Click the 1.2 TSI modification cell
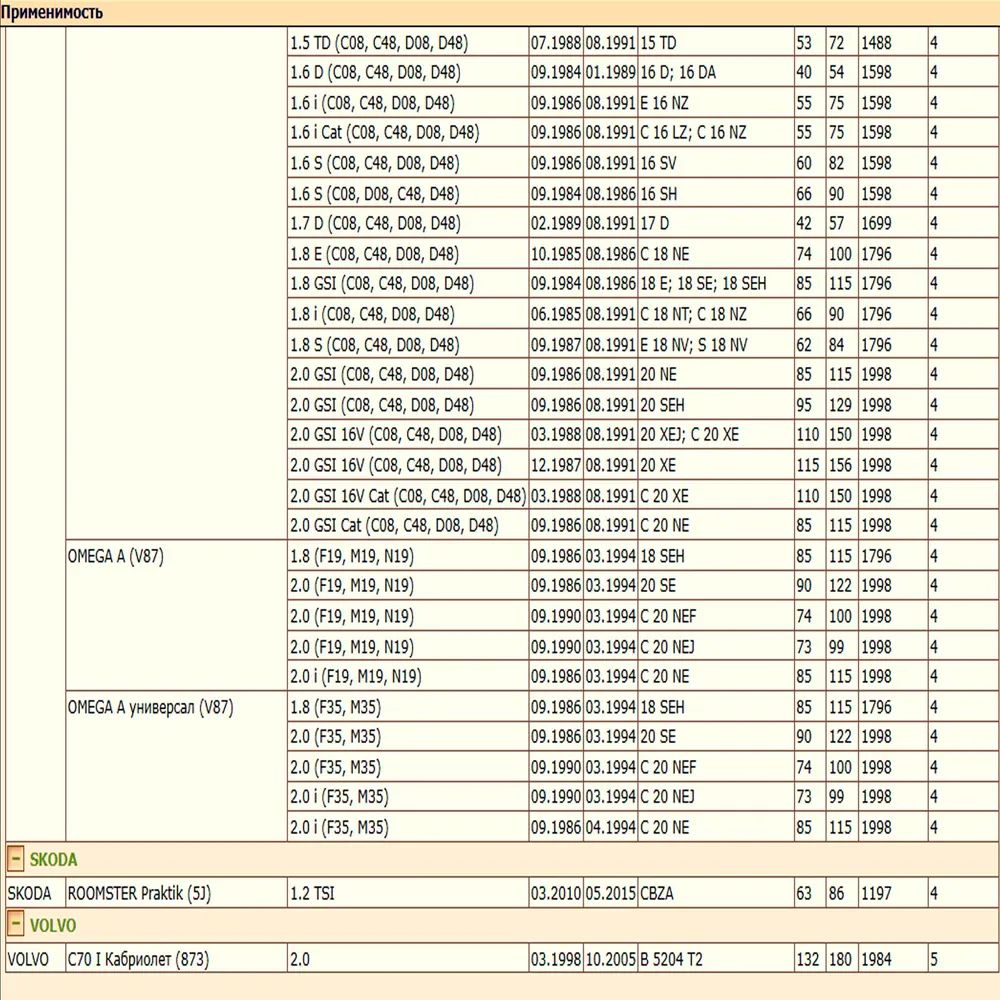The width and height of the screenshot is (1000, 1000). [x=314, y=893]
